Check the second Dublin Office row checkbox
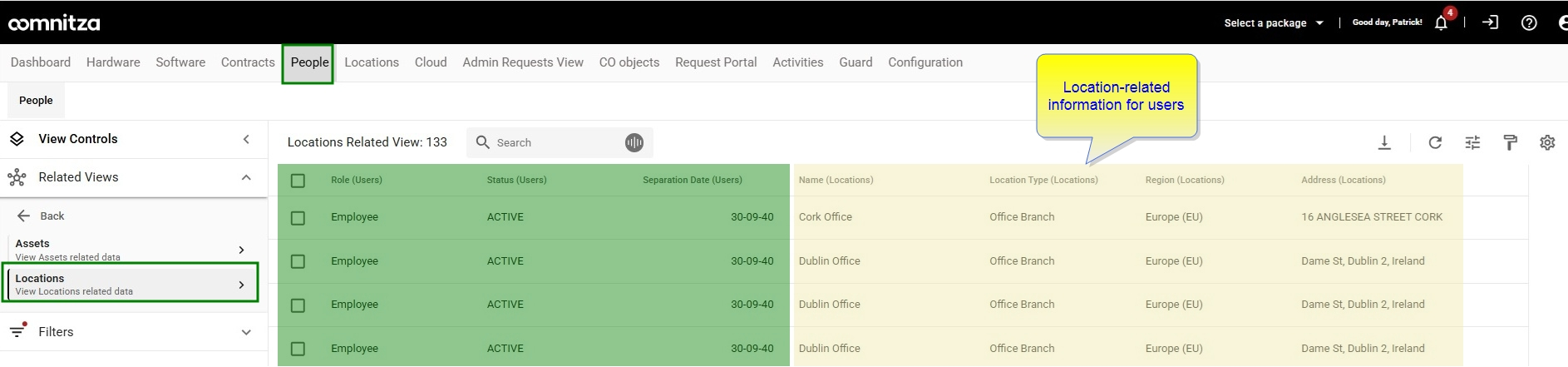Screen dimensions: 1568x367 [298, 305]
